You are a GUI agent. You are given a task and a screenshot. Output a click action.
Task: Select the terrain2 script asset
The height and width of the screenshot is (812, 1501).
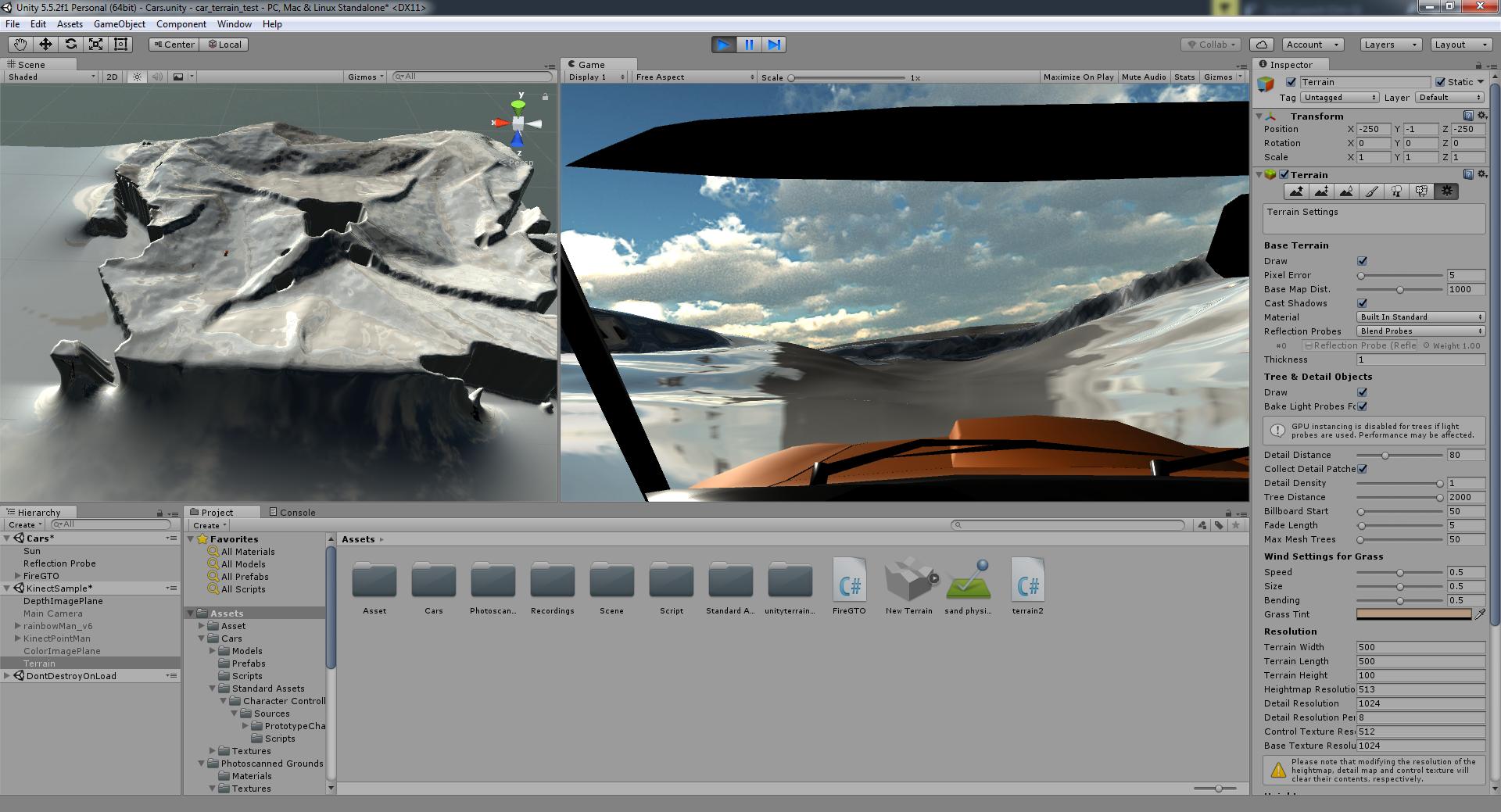coord(1027,585)
